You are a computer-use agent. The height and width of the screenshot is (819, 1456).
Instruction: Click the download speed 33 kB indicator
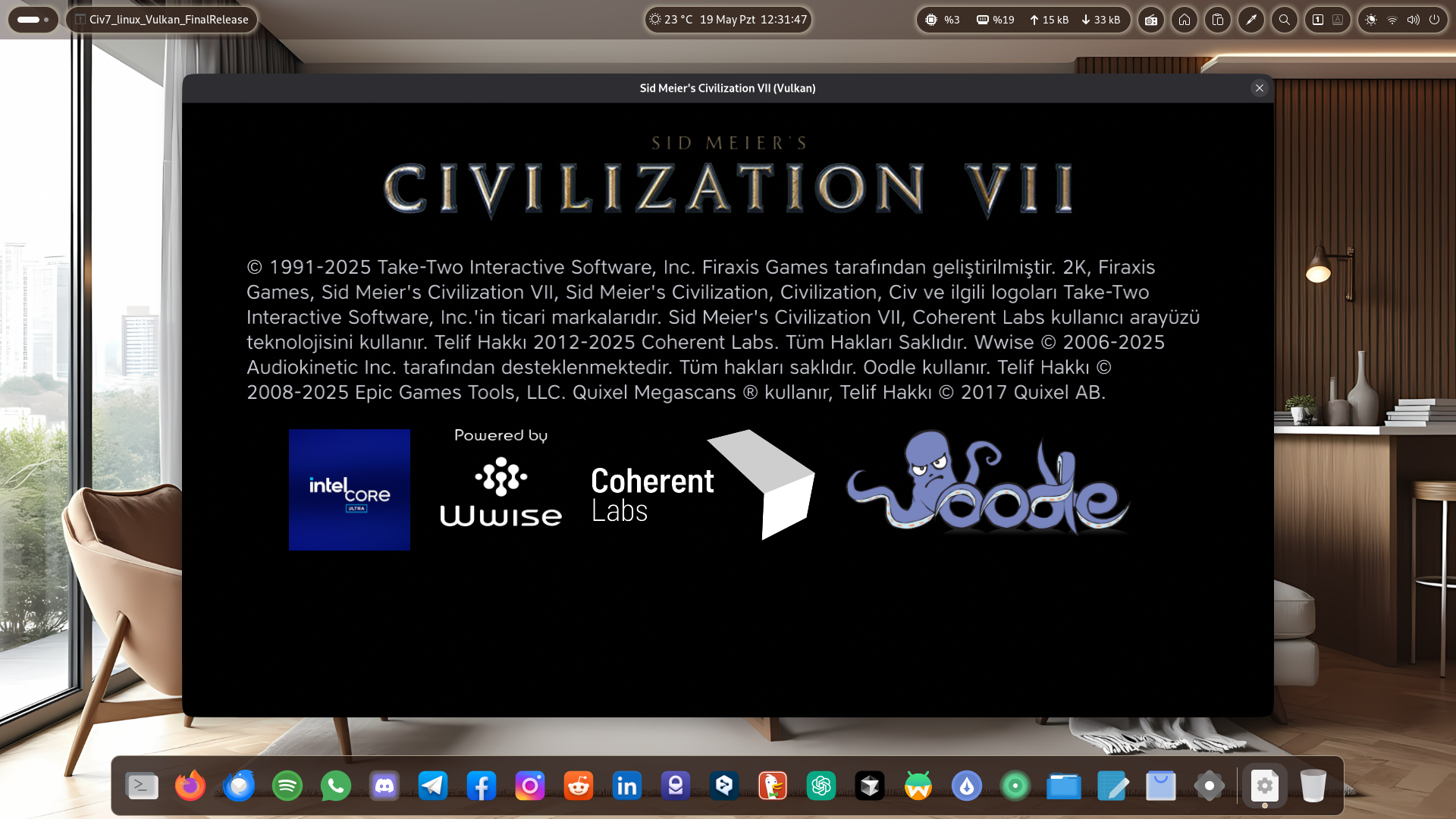pos(1100,20)
